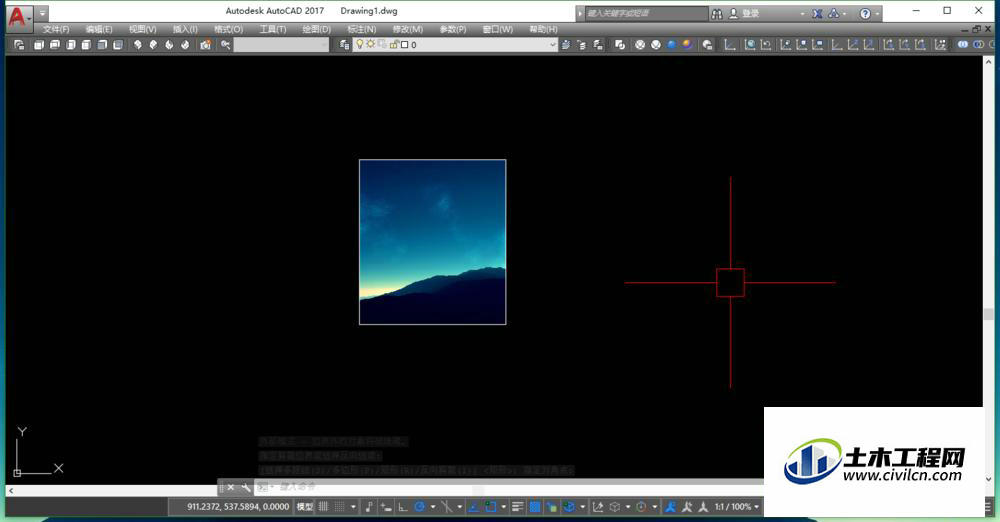Screen dimensions: 1000x522
Task: Expand the Quick Access Toolbar customize arrow
Action: (x=42, y=13)
